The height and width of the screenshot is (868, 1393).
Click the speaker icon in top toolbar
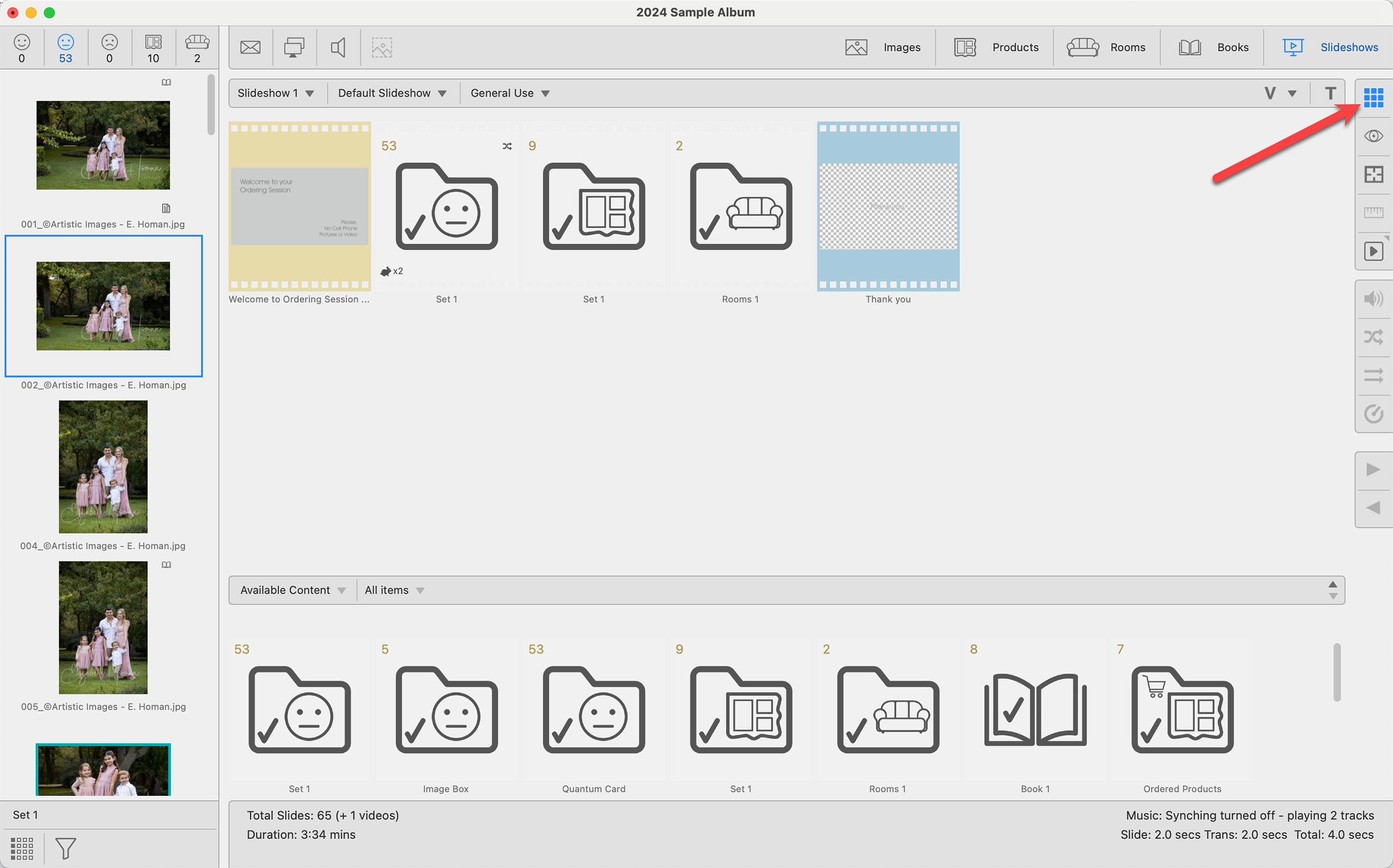click(x=339, y=48)
